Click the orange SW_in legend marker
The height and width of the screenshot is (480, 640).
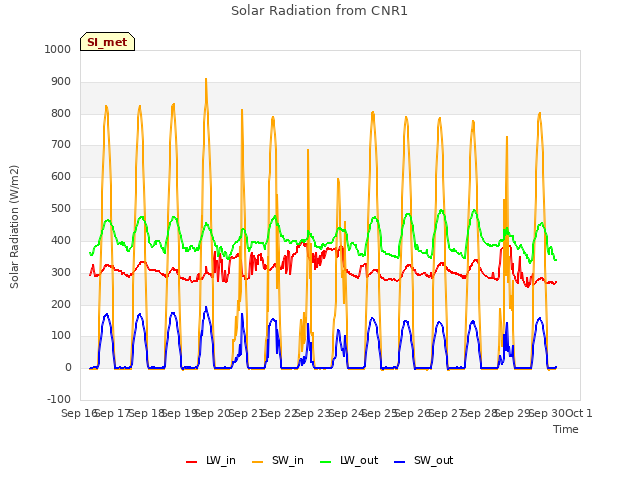(258, 462)
